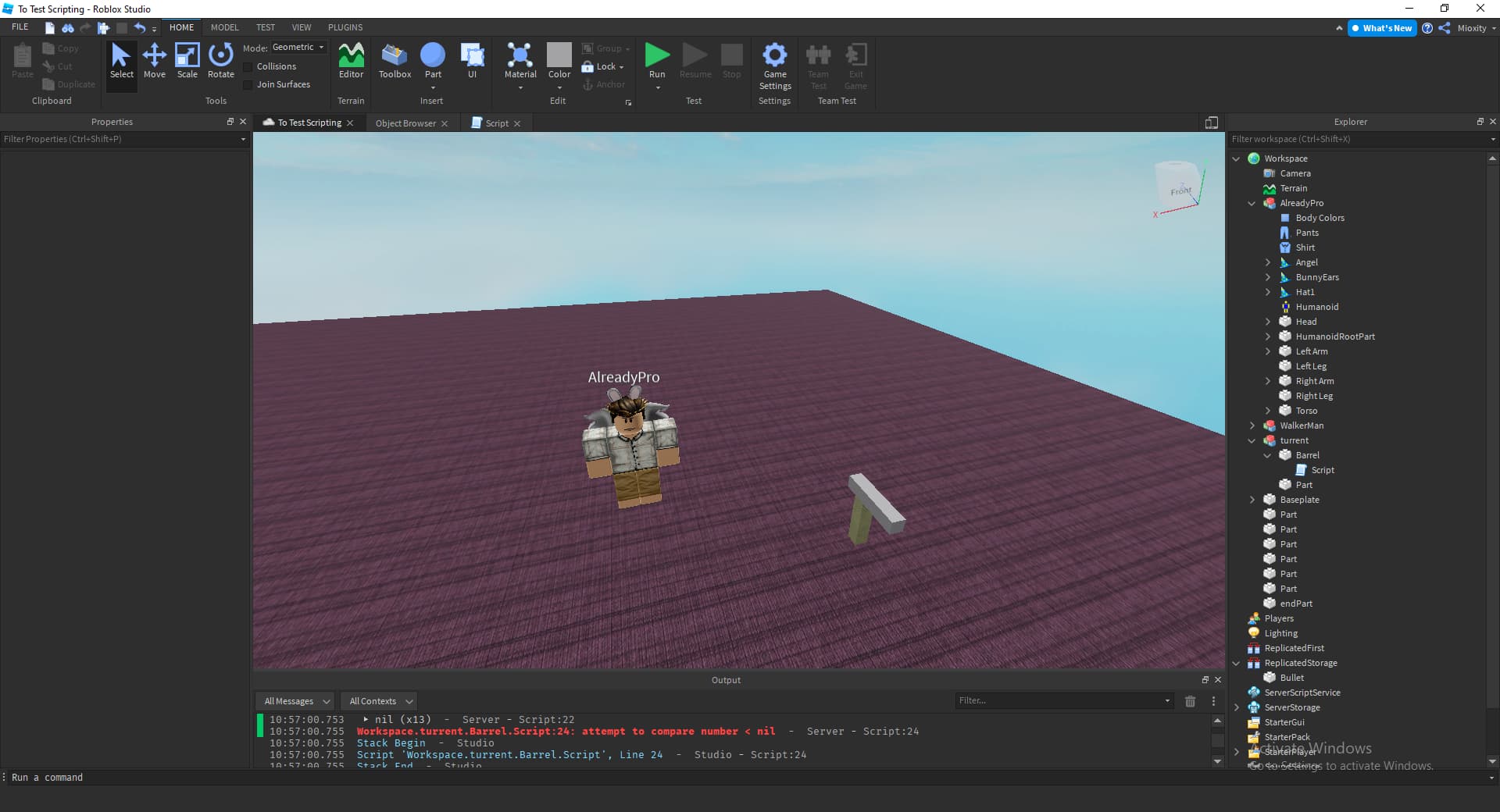Enable the Collisions checkbox
This screenshot has height=812, width=1500.
pyautogui.click(x=248, y=67)
